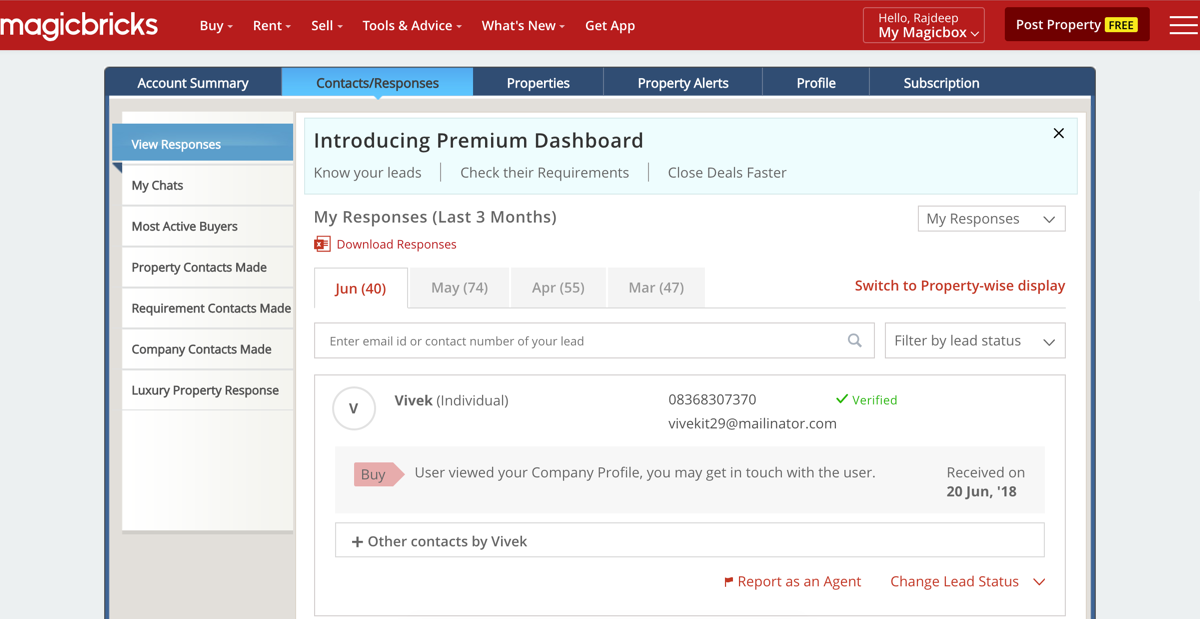The height and width of the screenshot is (619, 1200).
Task: Click the magicbricks logo
Action: pyautogui.click(x=79, y=26)
